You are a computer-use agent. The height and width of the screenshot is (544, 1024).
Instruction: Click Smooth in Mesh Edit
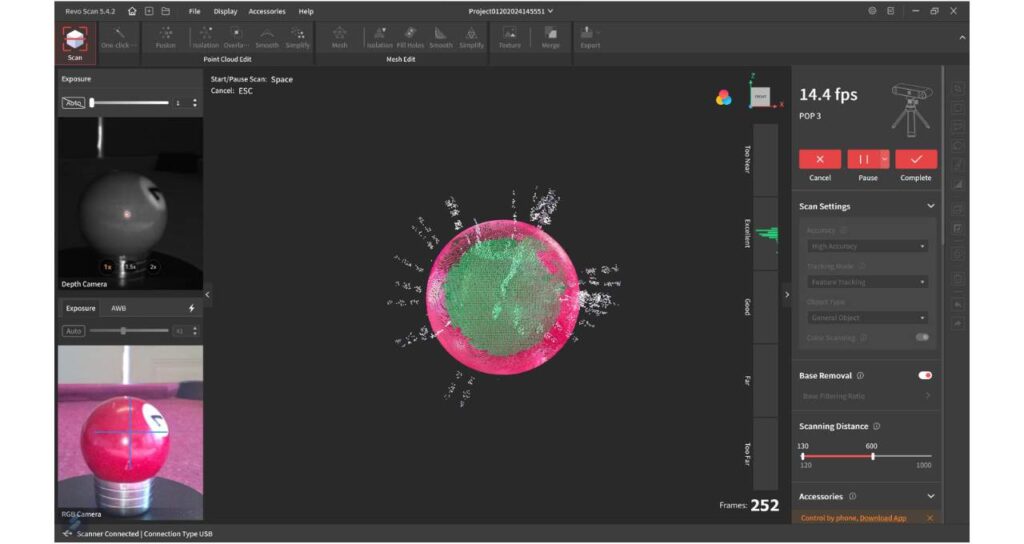441,38
